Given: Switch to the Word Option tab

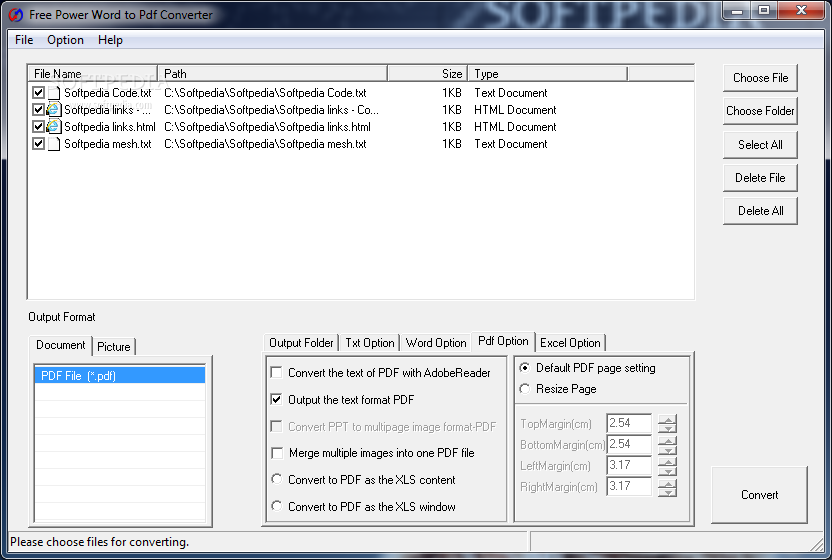Looking at the screenshot, I should click(x=436, y=343).
